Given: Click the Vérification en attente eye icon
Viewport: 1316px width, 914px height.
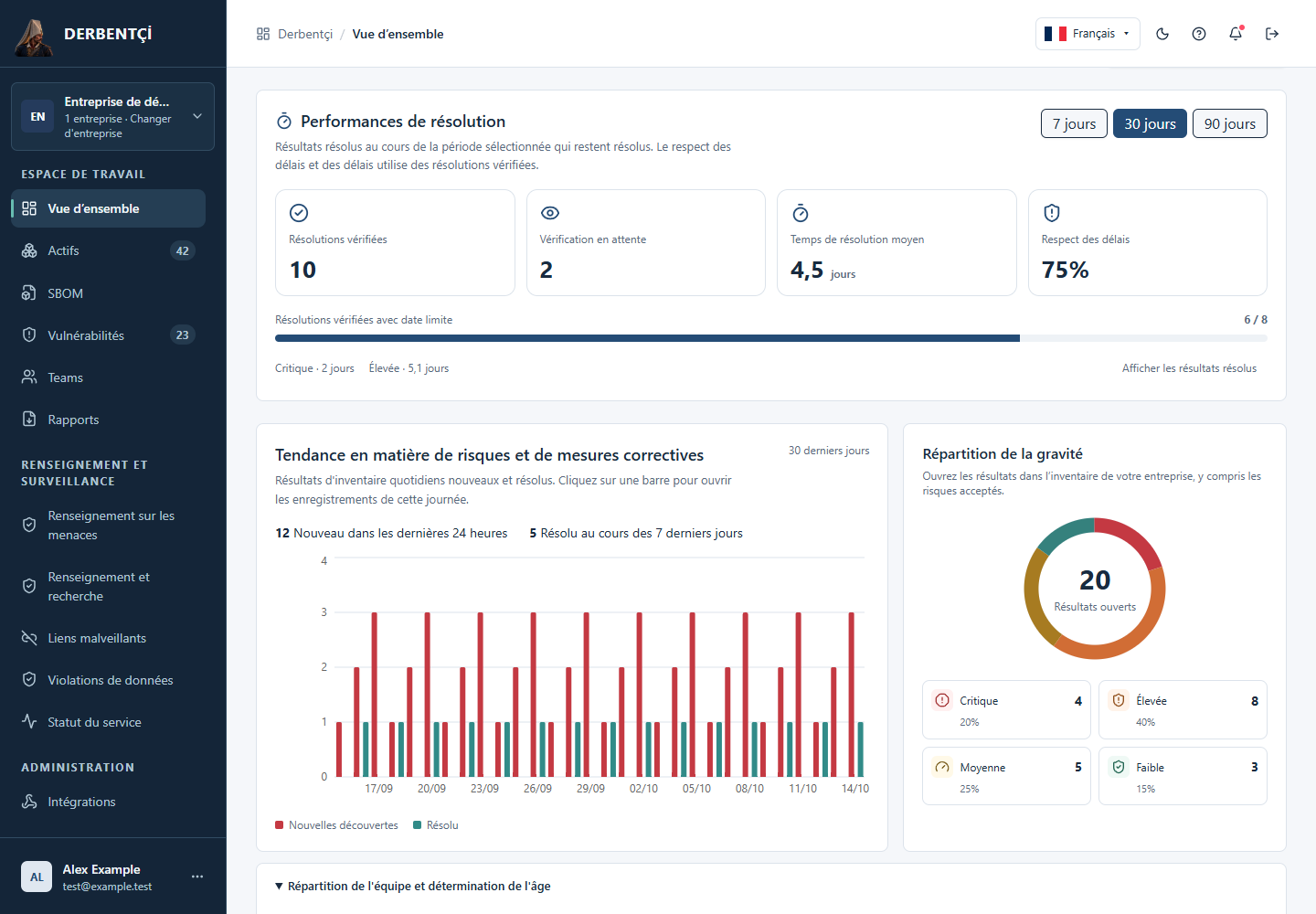Looking at the screenshot, I should point(550,213).
